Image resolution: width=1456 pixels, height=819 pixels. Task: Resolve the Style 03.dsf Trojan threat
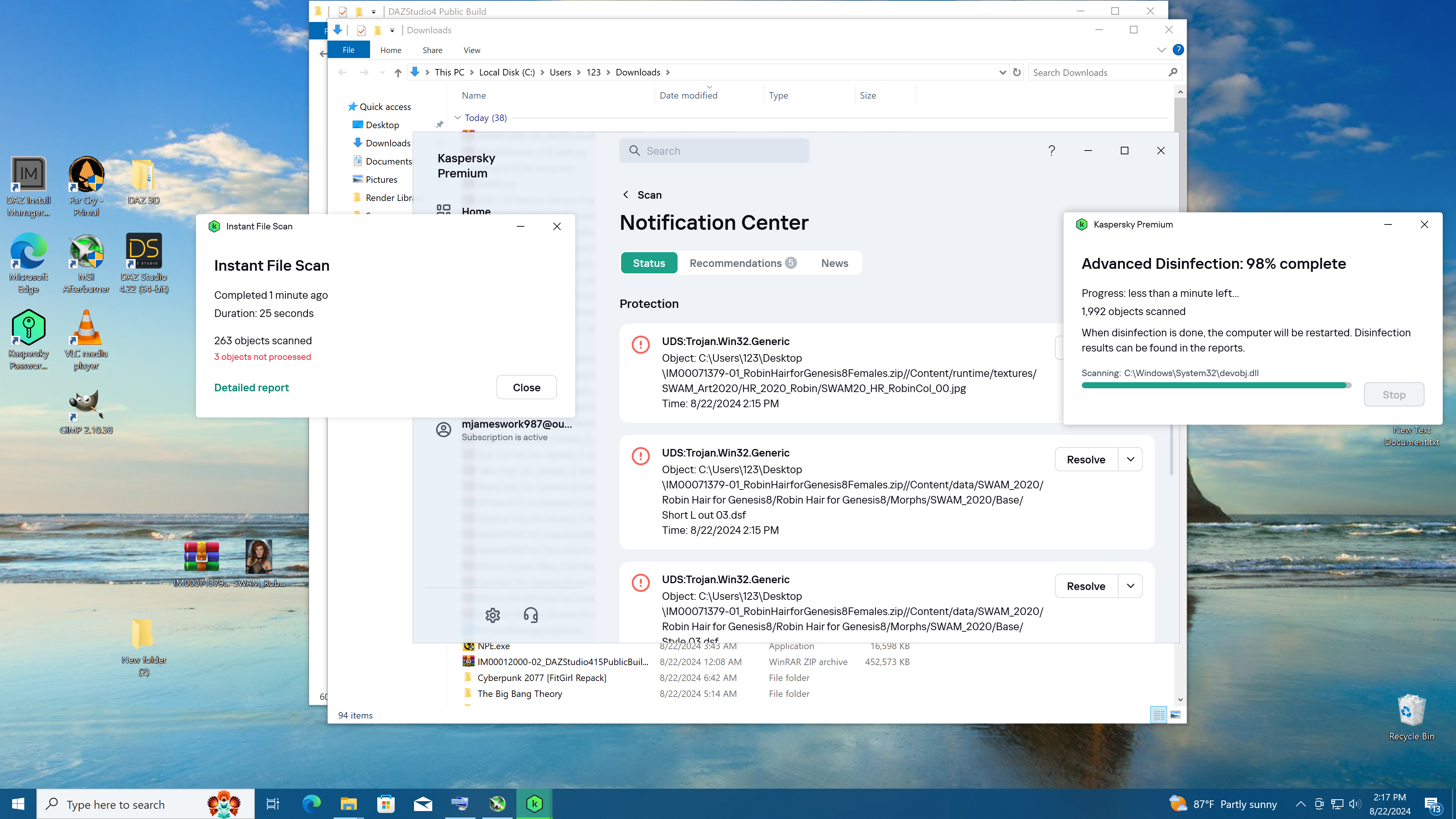(1086, 585)
